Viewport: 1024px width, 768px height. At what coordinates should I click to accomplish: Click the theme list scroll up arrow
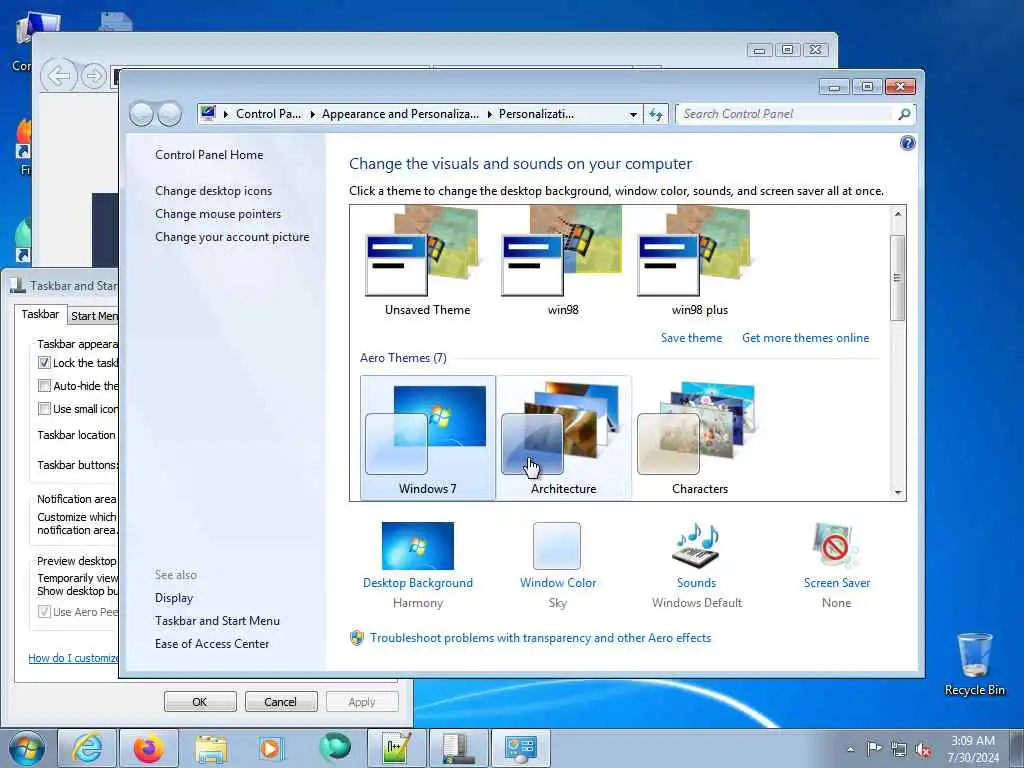tap(898, 214)
